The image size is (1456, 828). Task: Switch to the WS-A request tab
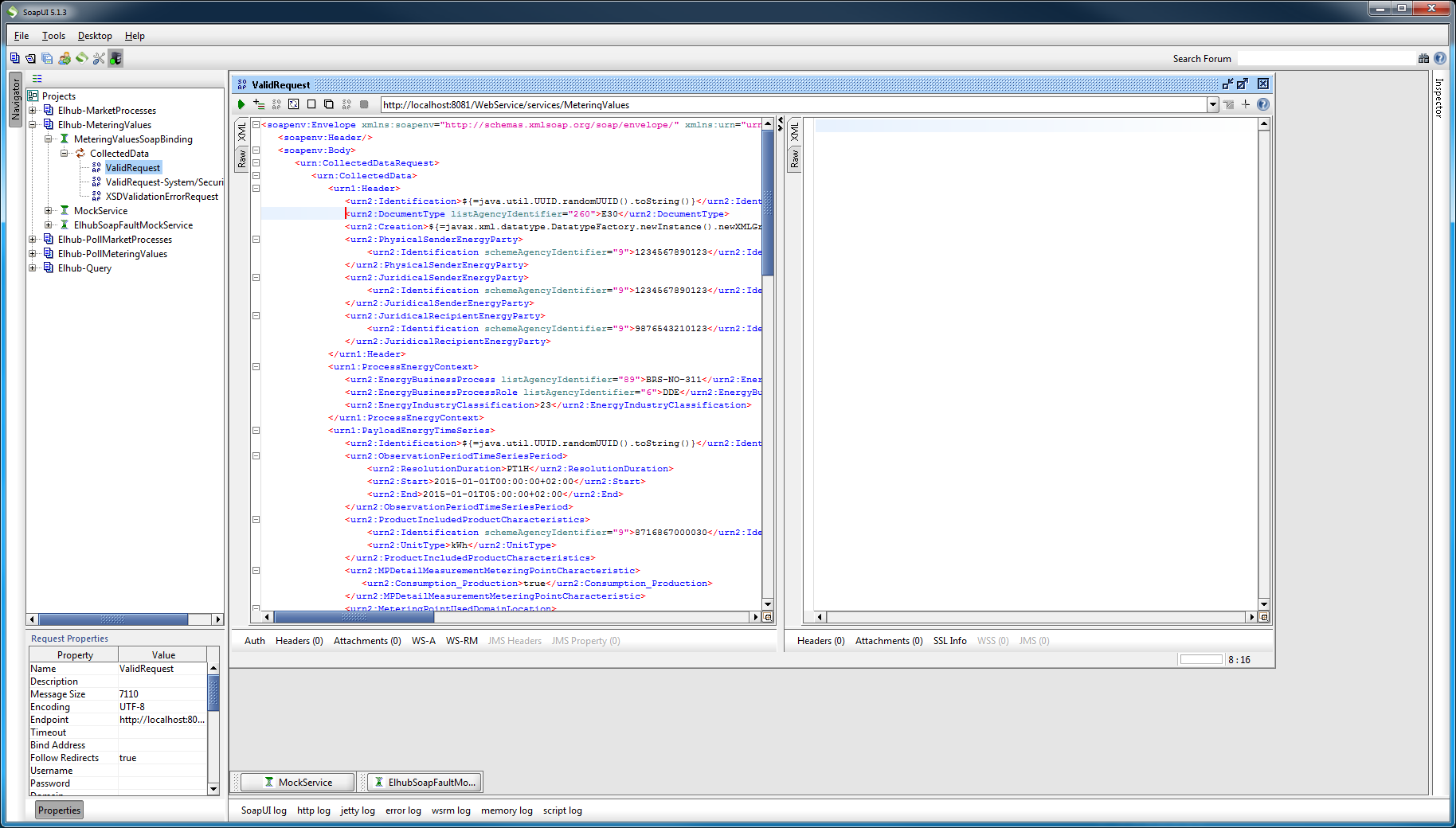423,641
